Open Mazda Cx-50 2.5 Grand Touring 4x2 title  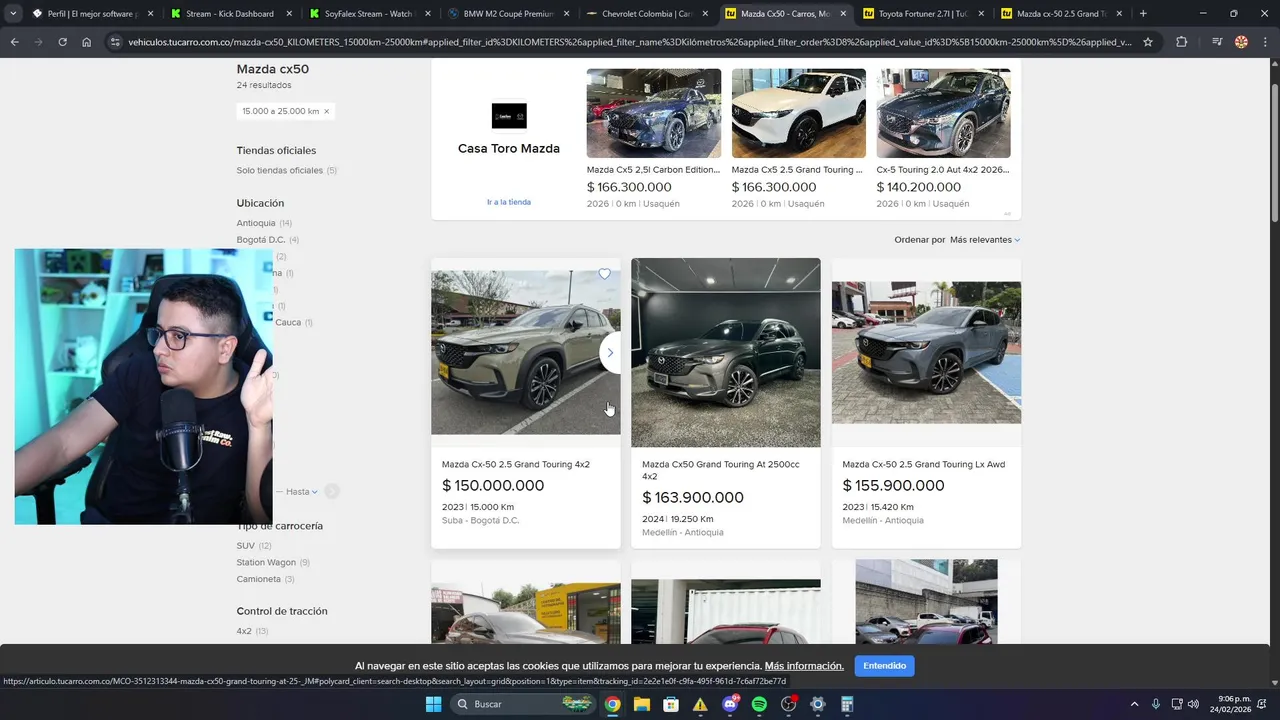pyautogui.click(x=516, y=464)
